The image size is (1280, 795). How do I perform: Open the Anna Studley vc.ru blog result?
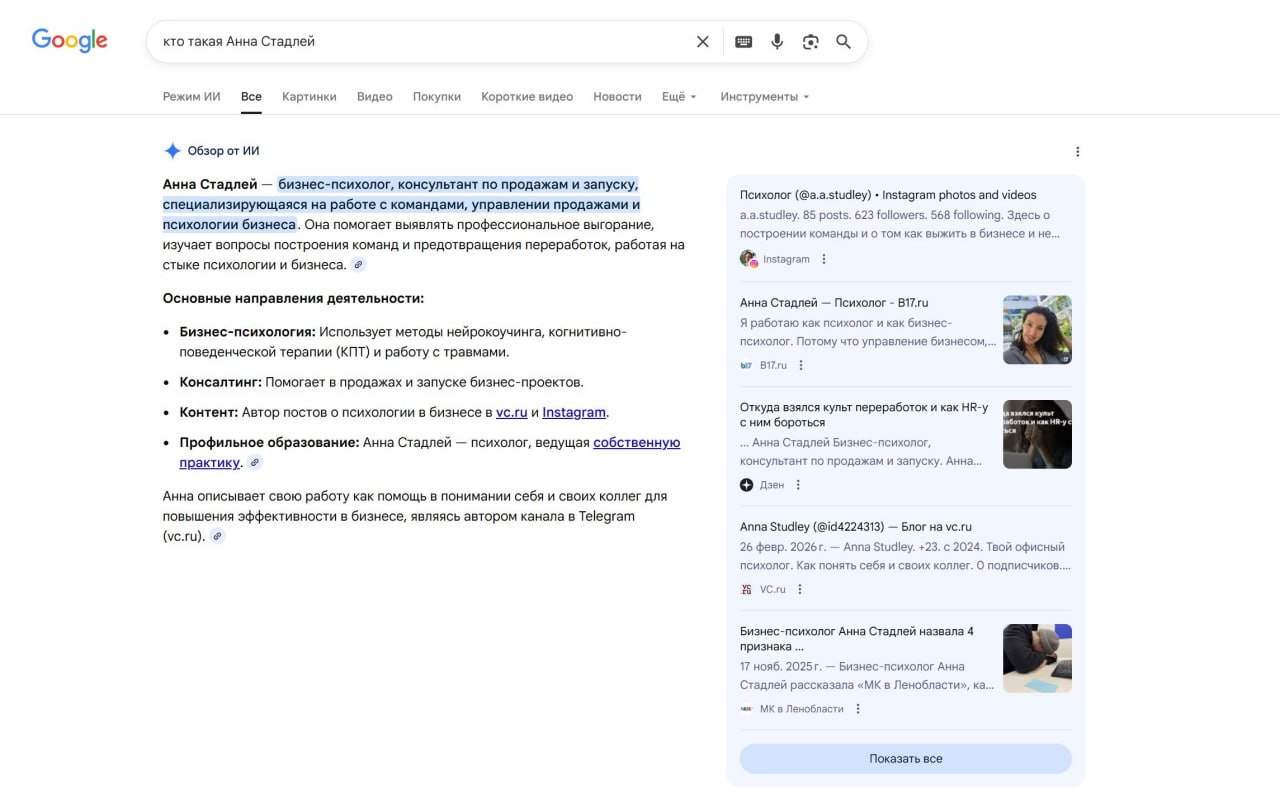855,527
